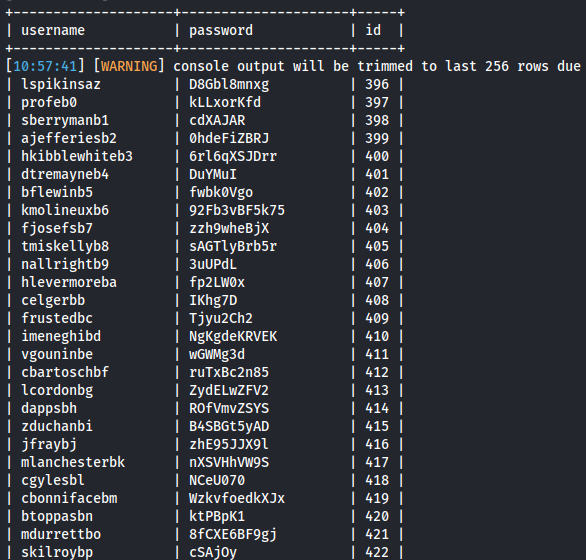Viewport: 586px width, 560px height.
Task: Click password ruTxBc2n85
Action: (x=229, y=372)
